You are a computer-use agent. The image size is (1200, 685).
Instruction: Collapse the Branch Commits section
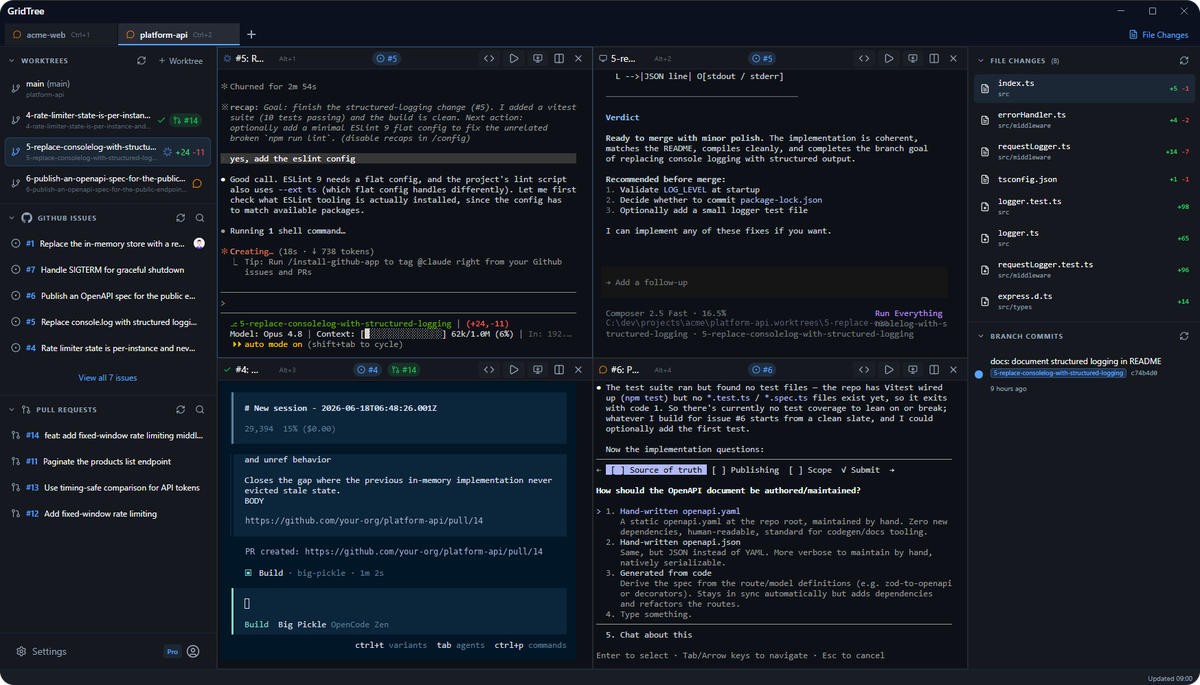pos(981,336)
